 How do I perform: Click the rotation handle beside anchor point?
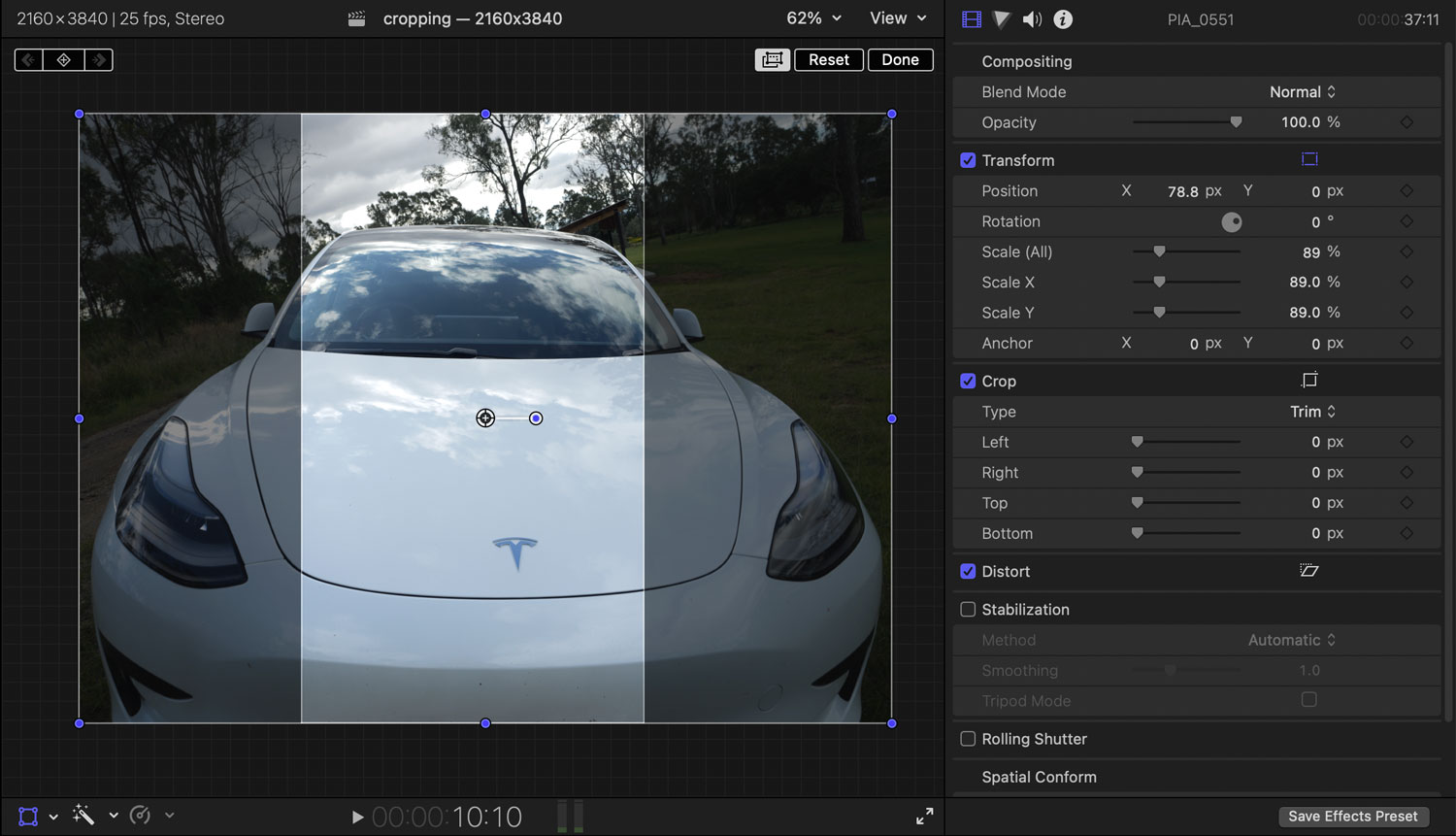[x=536, y=418]
